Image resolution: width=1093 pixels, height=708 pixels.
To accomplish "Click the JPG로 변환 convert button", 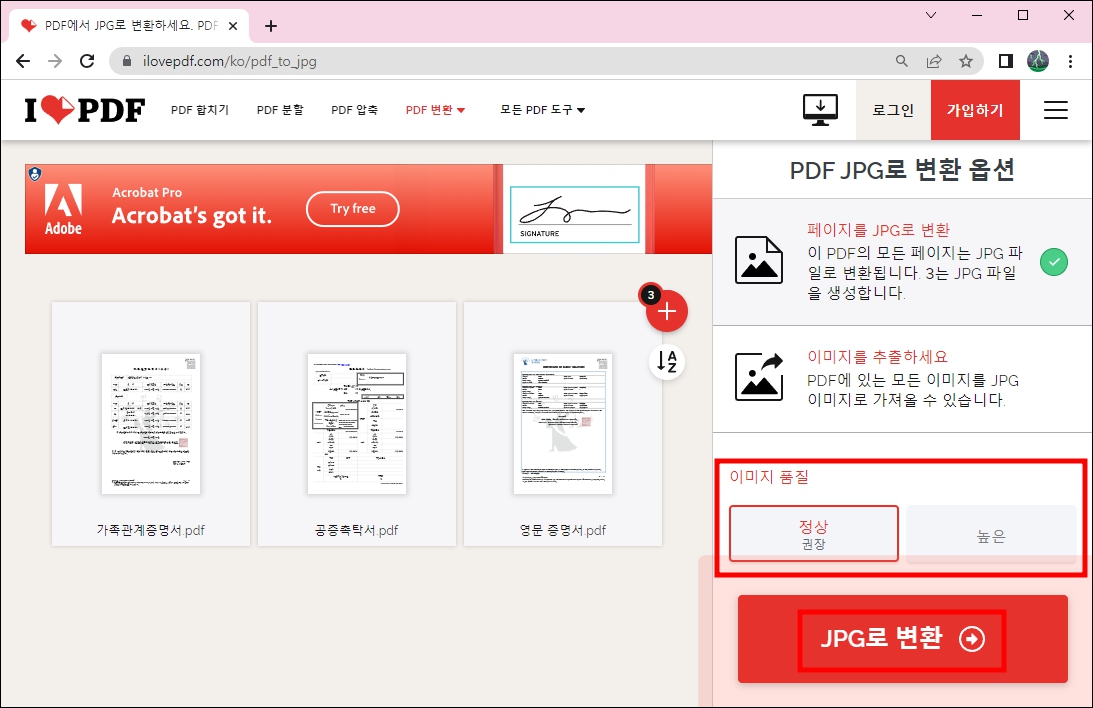I will tap(903, 638).
